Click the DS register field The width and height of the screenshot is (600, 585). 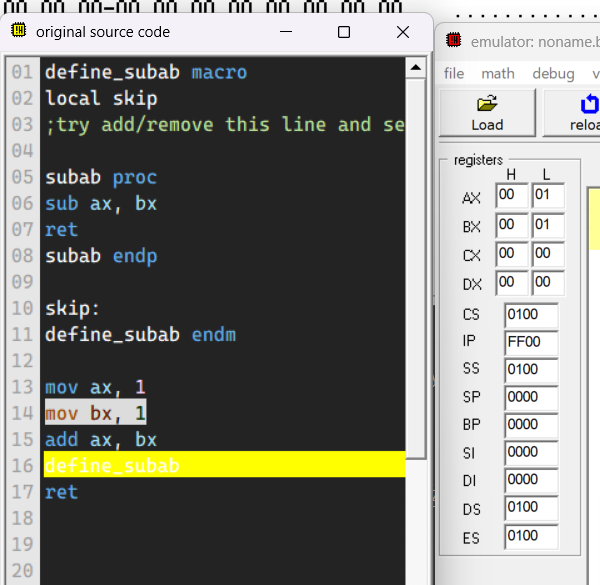[x=531, y=508]
